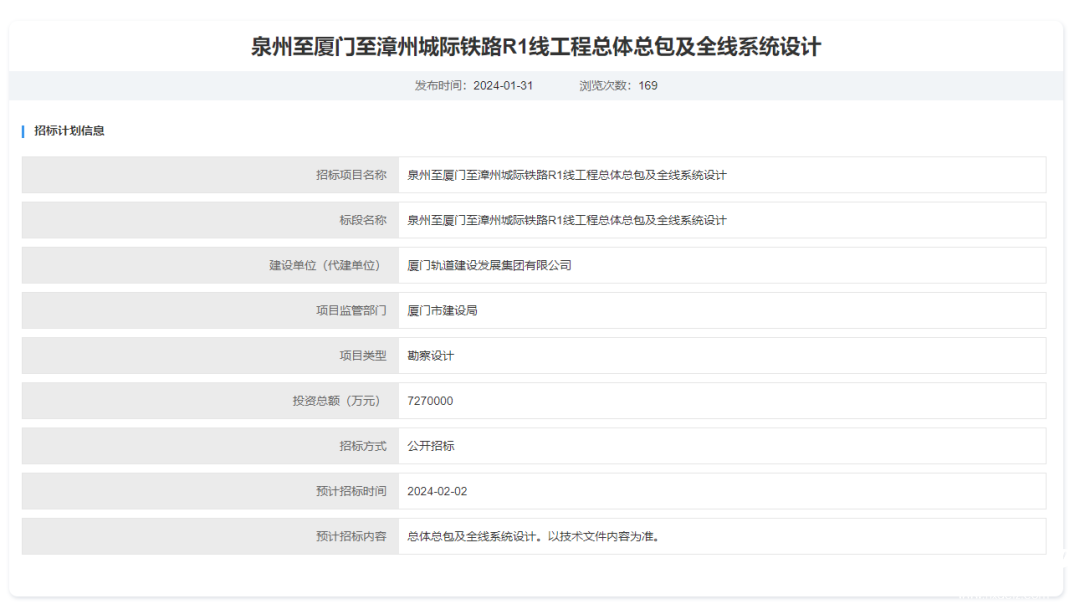
Task: Click the 预计招标时间 label
Action: (351, 491)
